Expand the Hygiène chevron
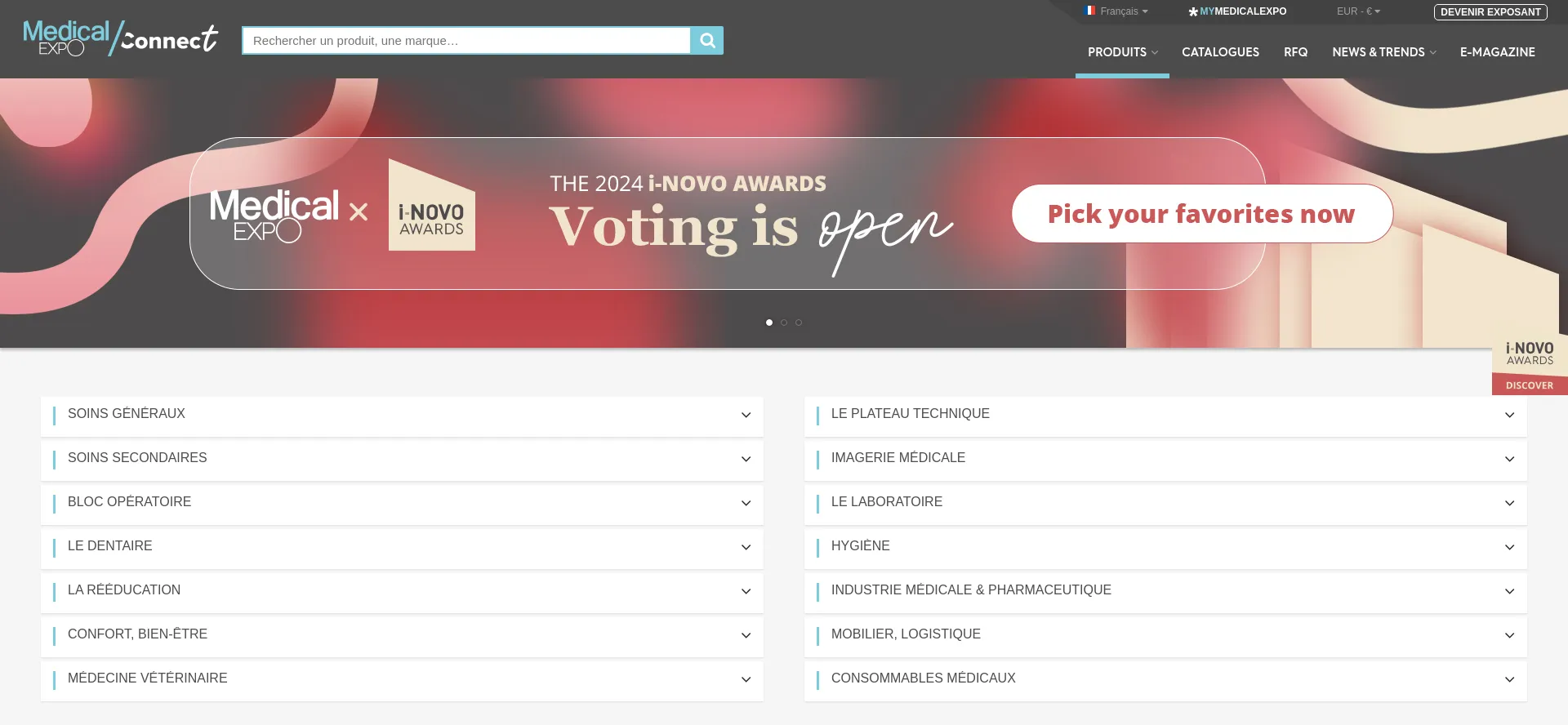The height and width of the screenshot is (725, 1568). [x=1509, y=547]
